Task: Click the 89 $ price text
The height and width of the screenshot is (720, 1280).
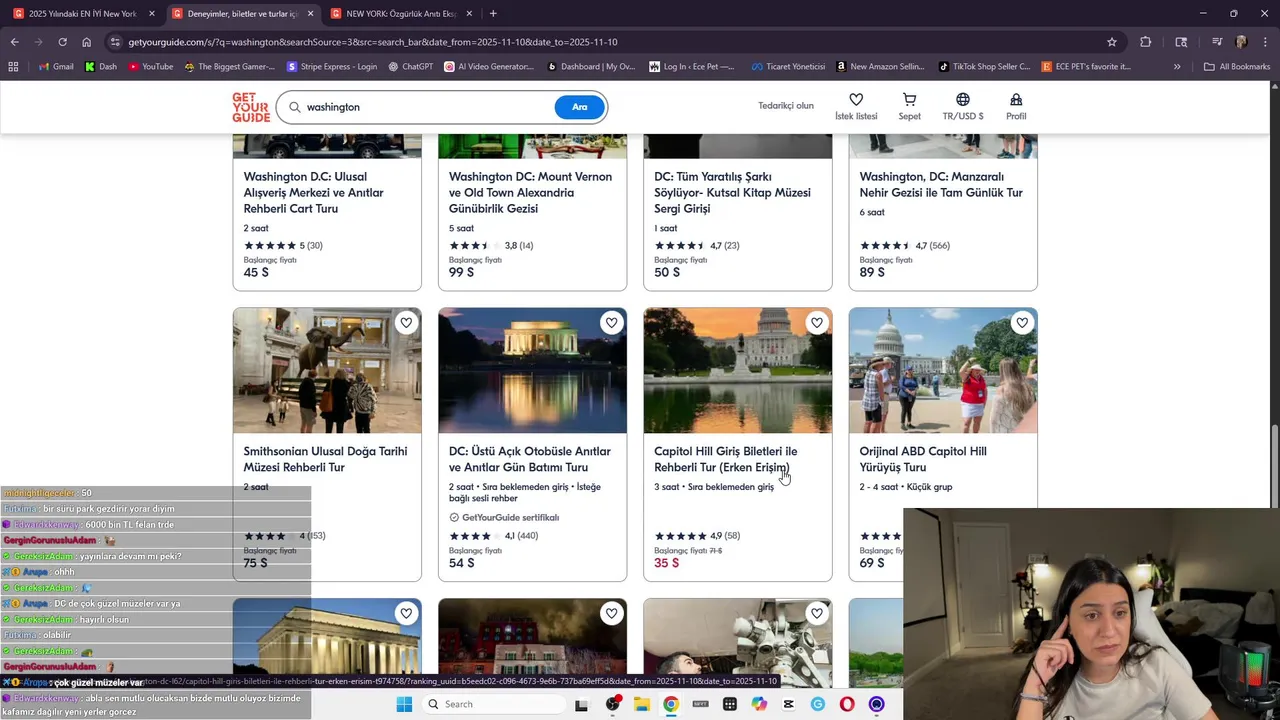Action: tap(872, 273)
